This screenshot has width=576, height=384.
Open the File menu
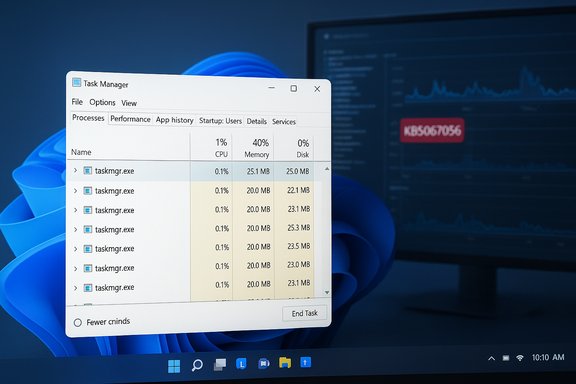point(77,102)
